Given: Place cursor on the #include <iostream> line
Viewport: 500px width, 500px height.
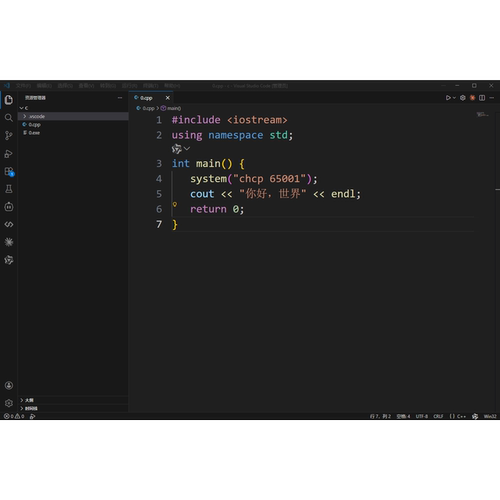Looking at the screenshot, I should [x=229, y=120].
